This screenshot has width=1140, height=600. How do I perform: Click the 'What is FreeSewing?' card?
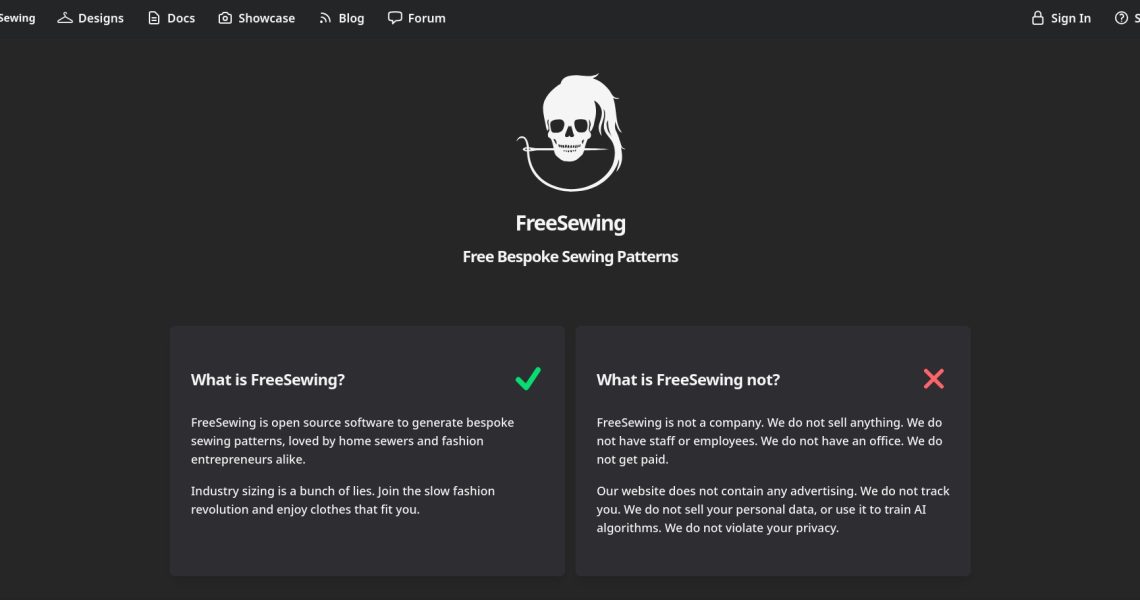pos(367,450)
